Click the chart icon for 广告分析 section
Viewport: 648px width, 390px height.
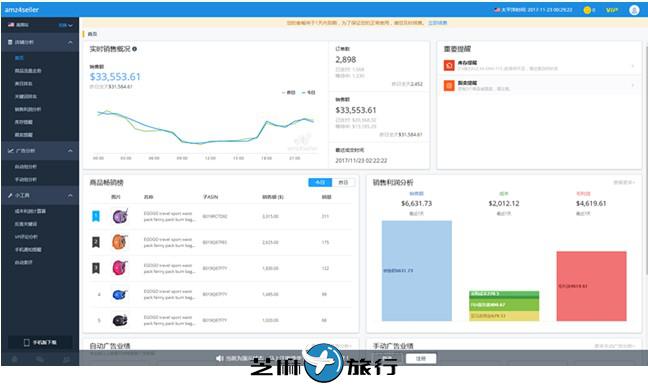click(10, 151)
